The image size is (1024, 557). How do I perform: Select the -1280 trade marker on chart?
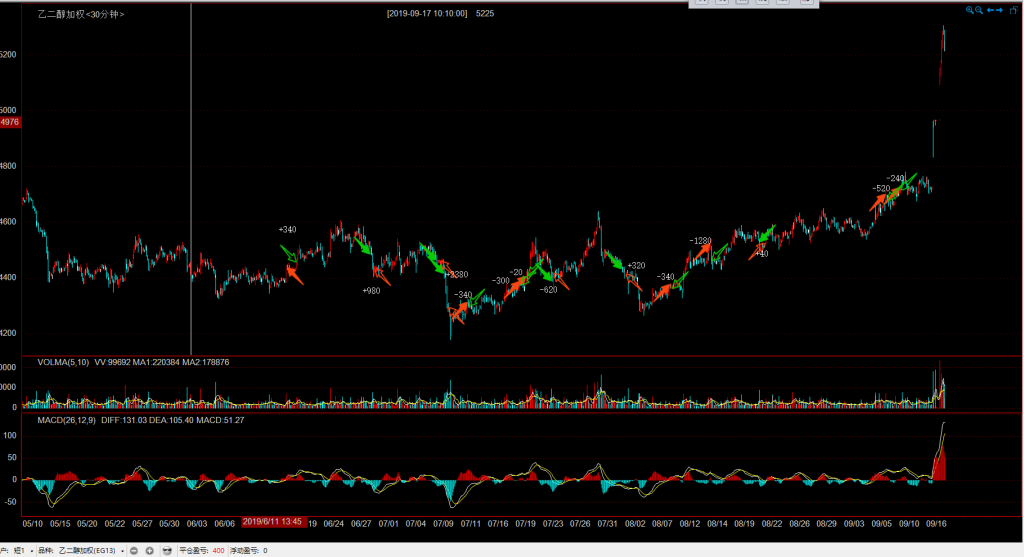[700, 241]
